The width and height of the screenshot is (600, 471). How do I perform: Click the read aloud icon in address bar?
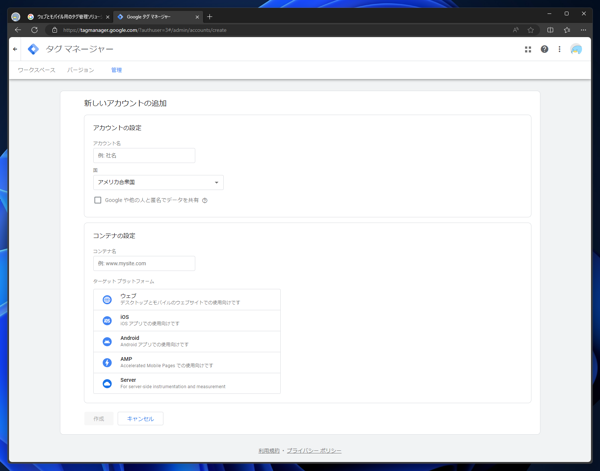516,30
